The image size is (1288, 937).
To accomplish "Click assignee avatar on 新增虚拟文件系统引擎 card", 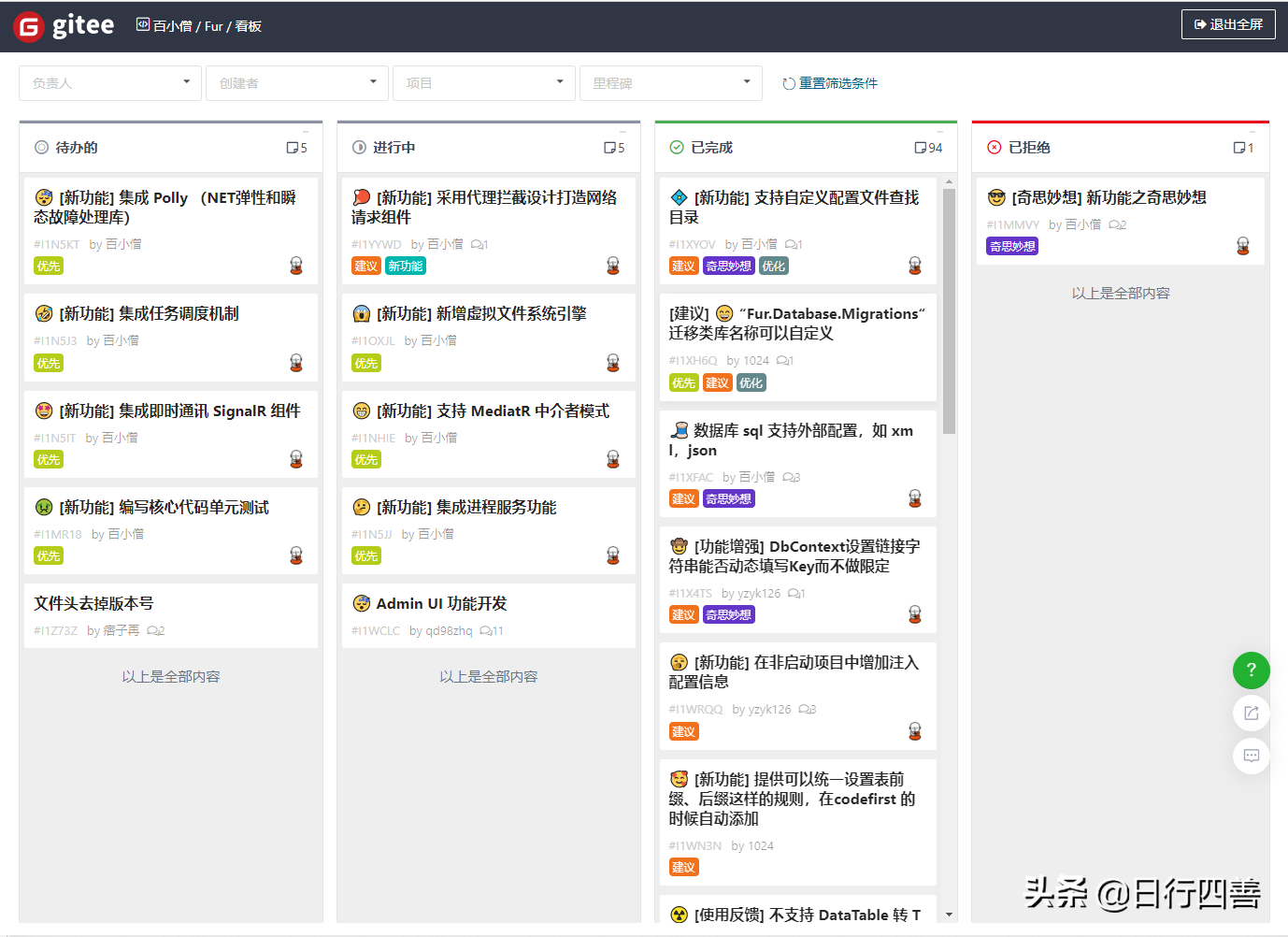I will click(x=613, y=363).
